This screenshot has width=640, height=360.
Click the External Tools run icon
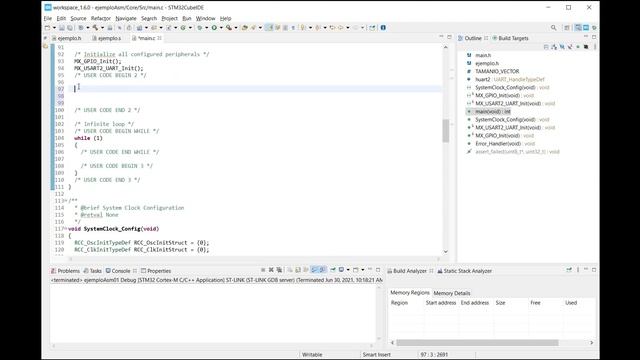[x=229, y=28]
